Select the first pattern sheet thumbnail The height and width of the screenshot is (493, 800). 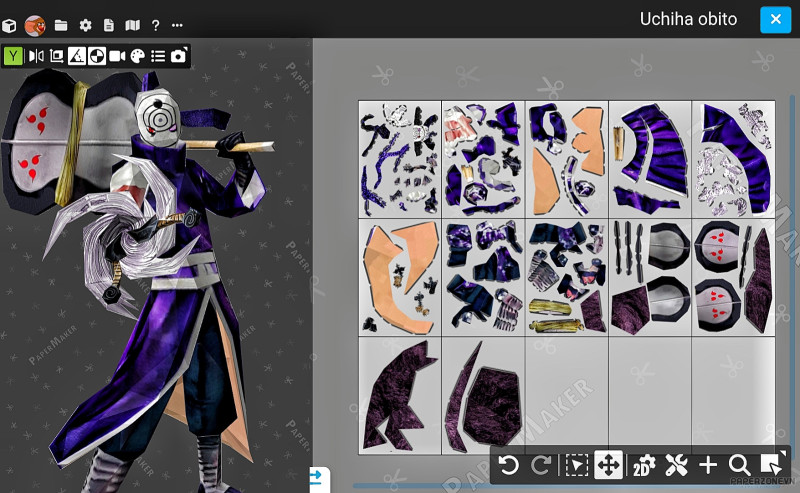point(400,159)
